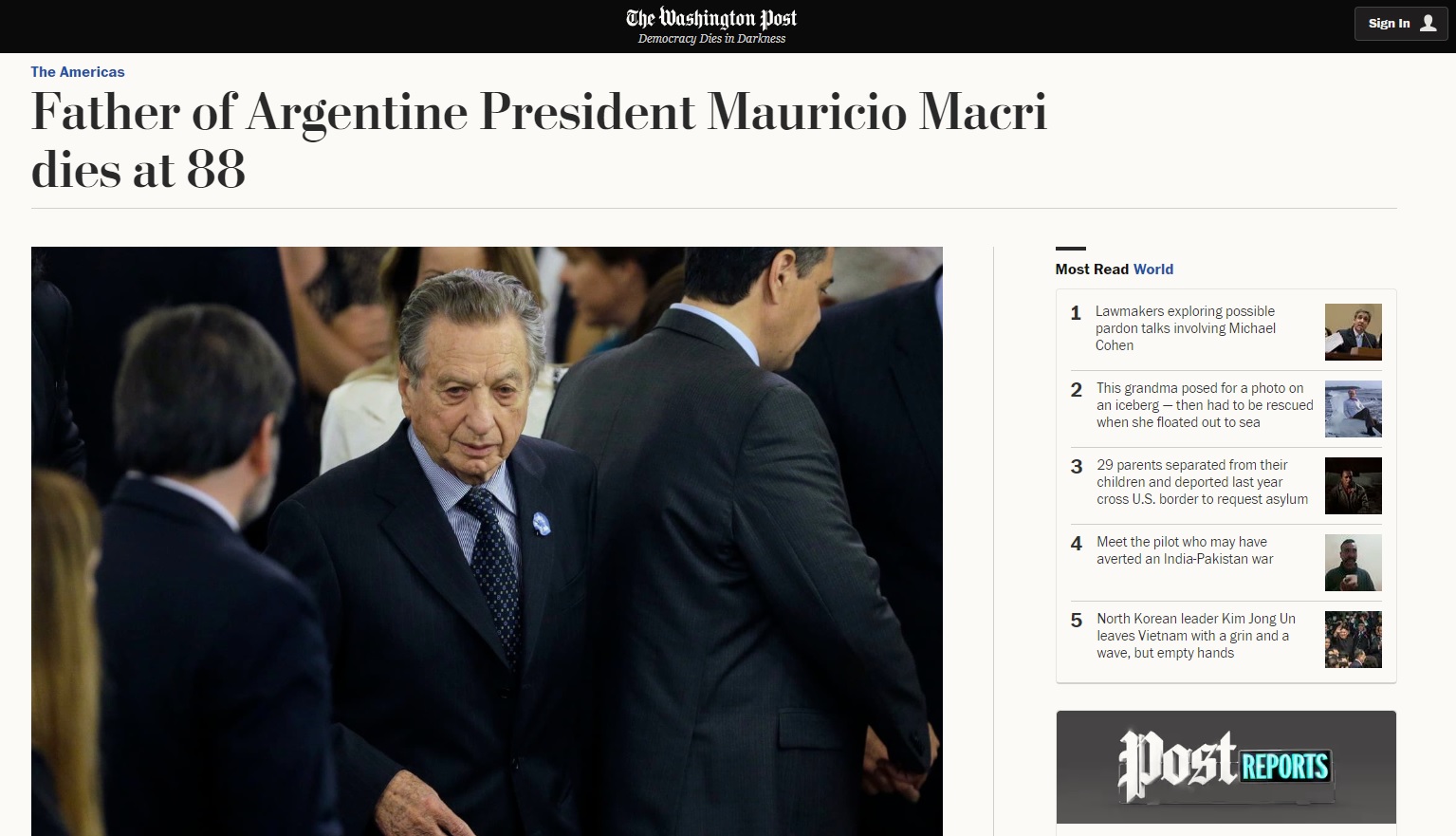Click the user profile icon
The image size is (1456, 836).
(1428, 23)
